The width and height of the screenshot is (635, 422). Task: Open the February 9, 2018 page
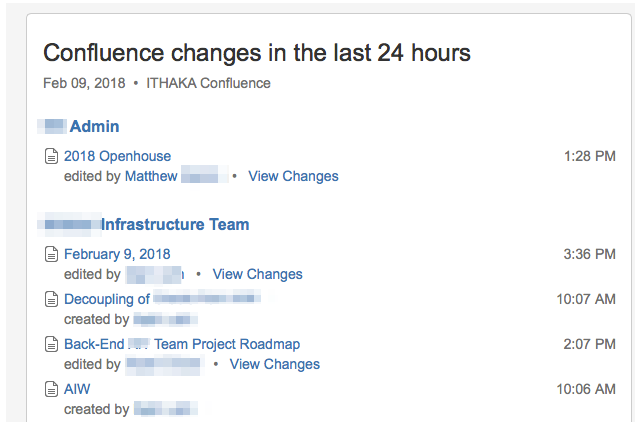click(117, 254)
